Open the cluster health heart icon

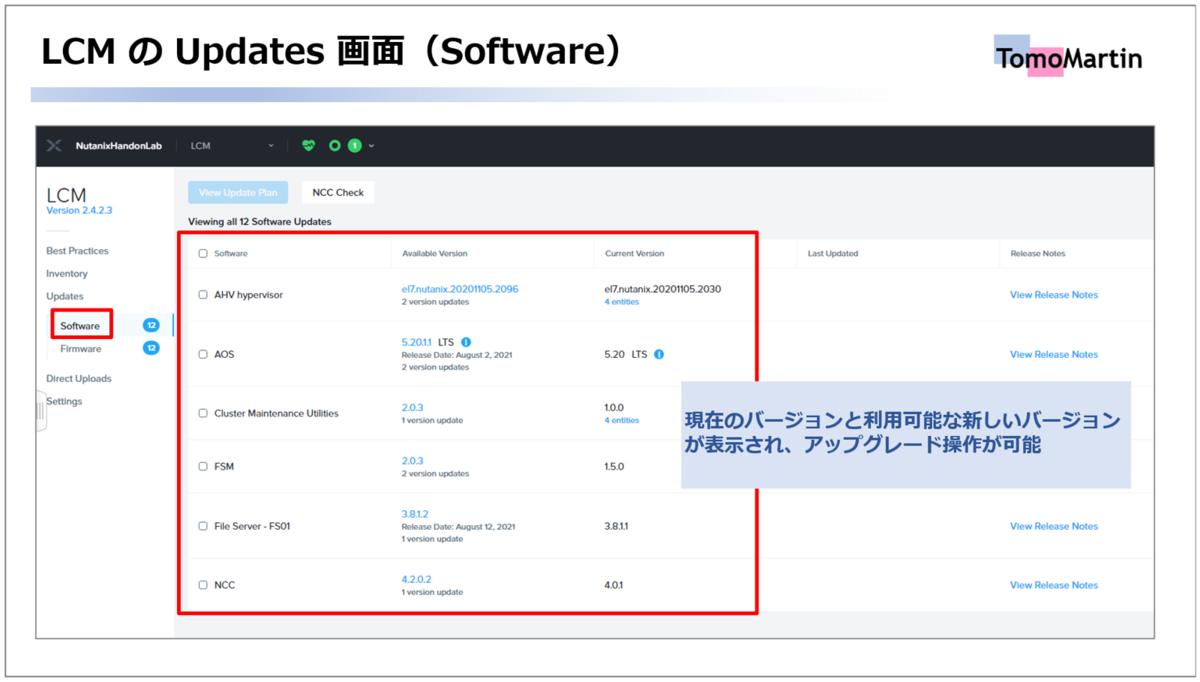click(x=308, y=146)
